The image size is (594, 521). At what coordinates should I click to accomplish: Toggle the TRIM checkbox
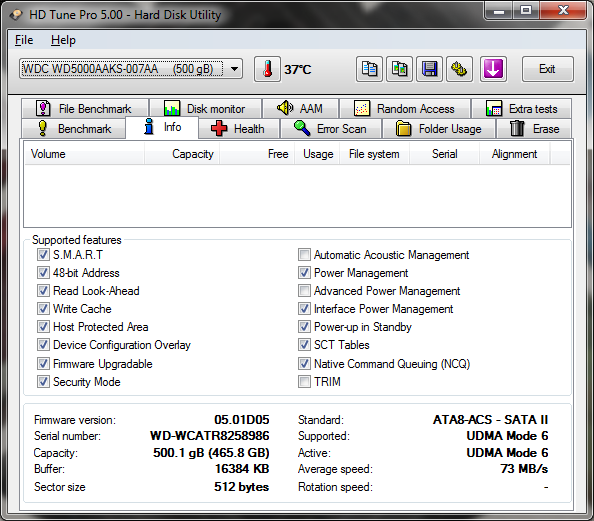(x=304, y=382)
